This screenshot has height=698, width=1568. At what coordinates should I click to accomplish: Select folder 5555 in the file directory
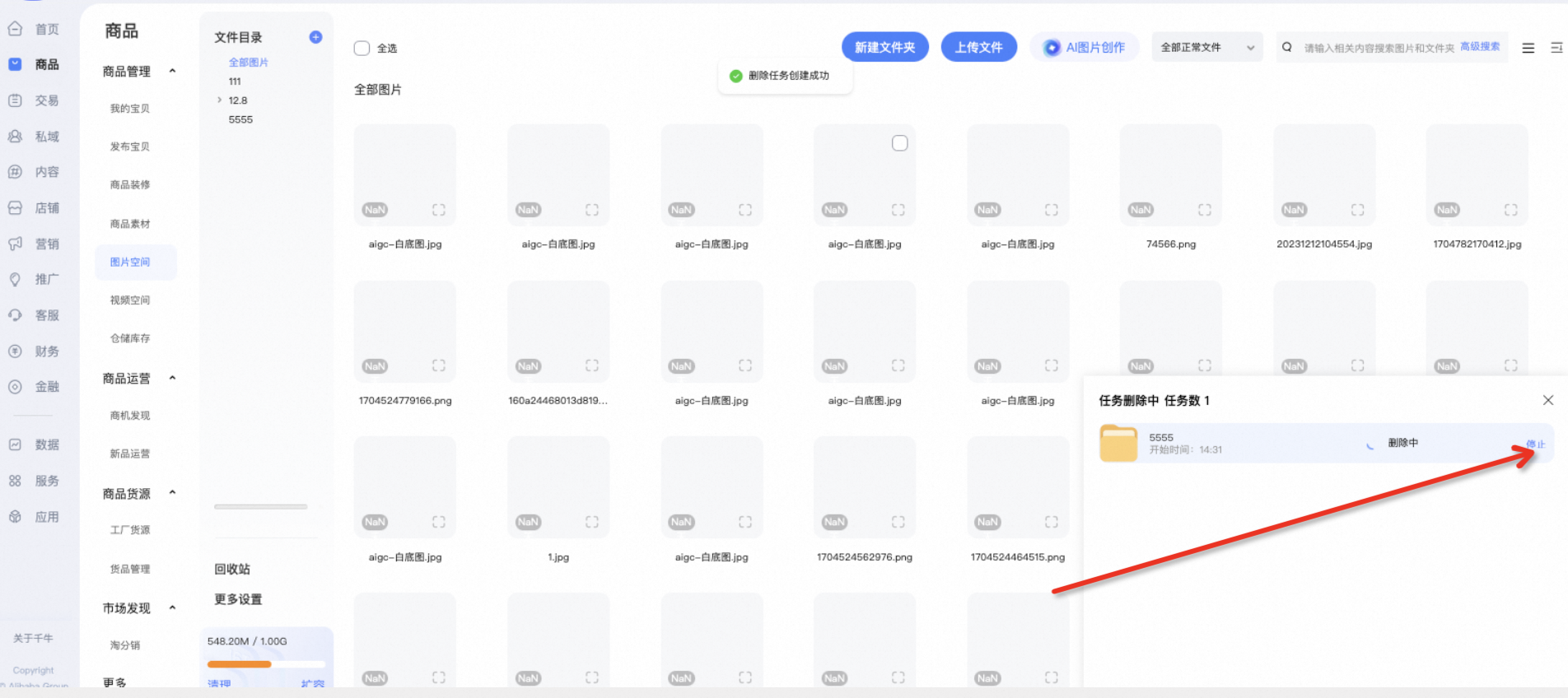click(x=240, y=119)
